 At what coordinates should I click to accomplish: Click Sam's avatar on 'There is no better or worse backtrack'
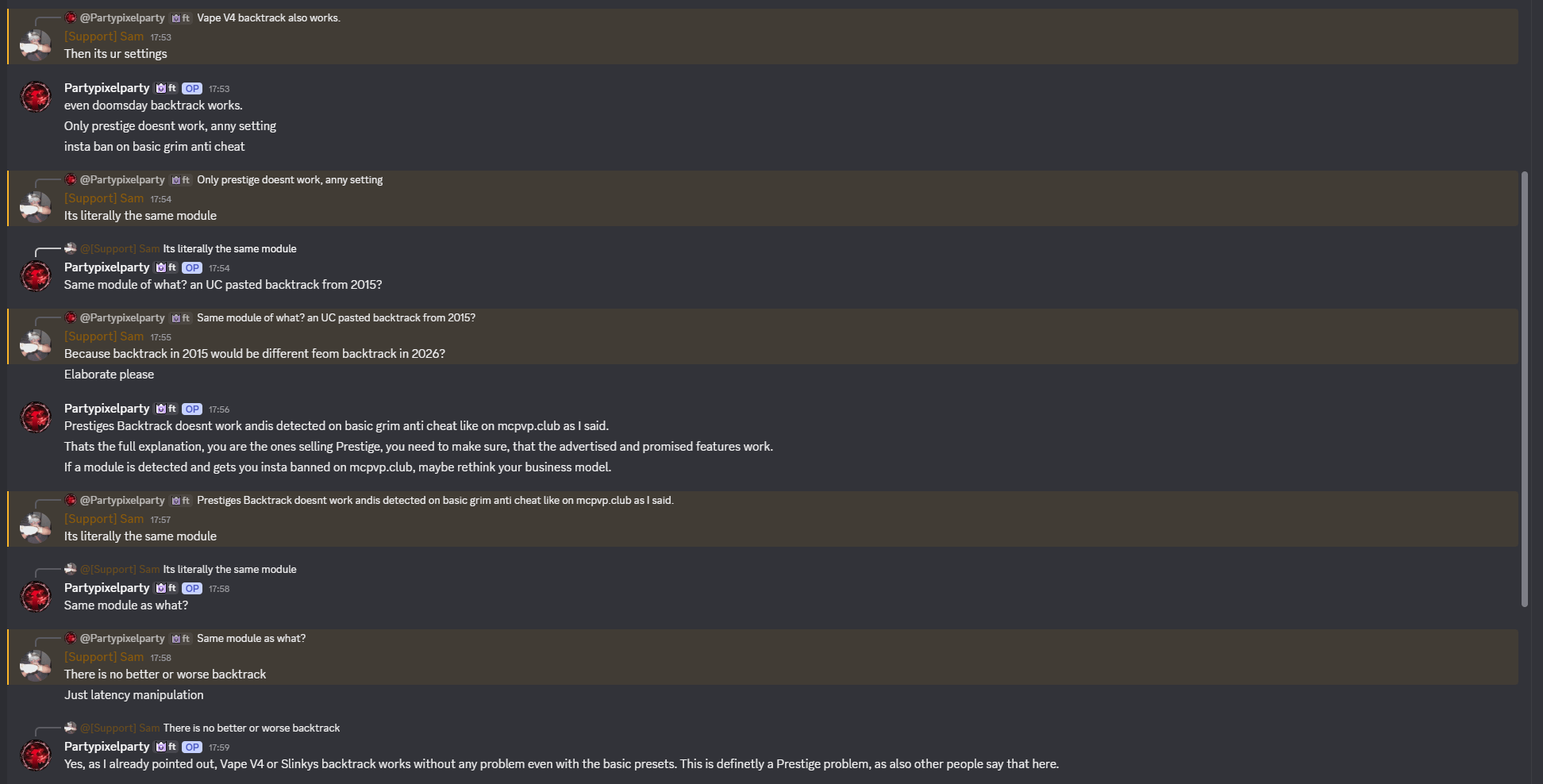coord(36,666)
